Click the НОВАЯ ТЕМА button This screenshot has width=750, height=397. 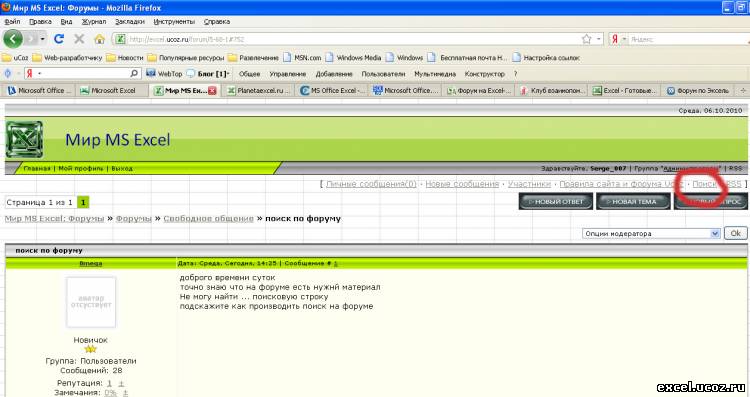(x=633, y=201)
